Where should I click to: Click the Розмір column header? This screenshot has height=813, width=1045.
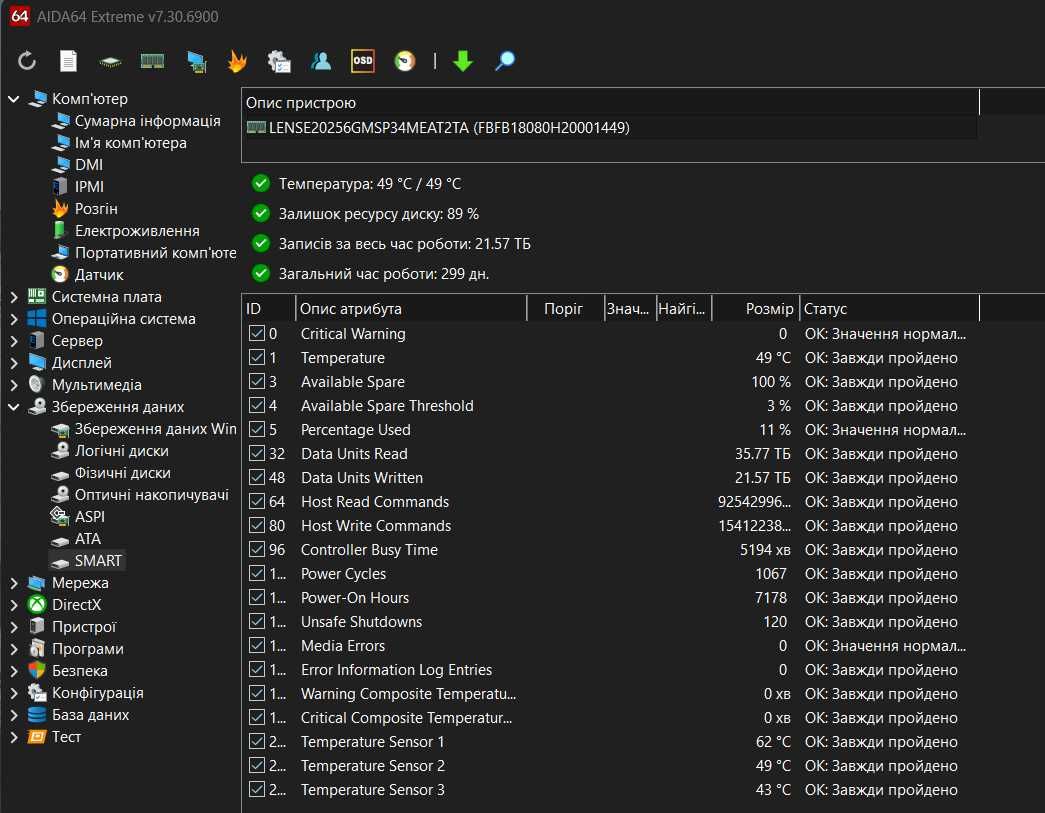tap(755, 309)
